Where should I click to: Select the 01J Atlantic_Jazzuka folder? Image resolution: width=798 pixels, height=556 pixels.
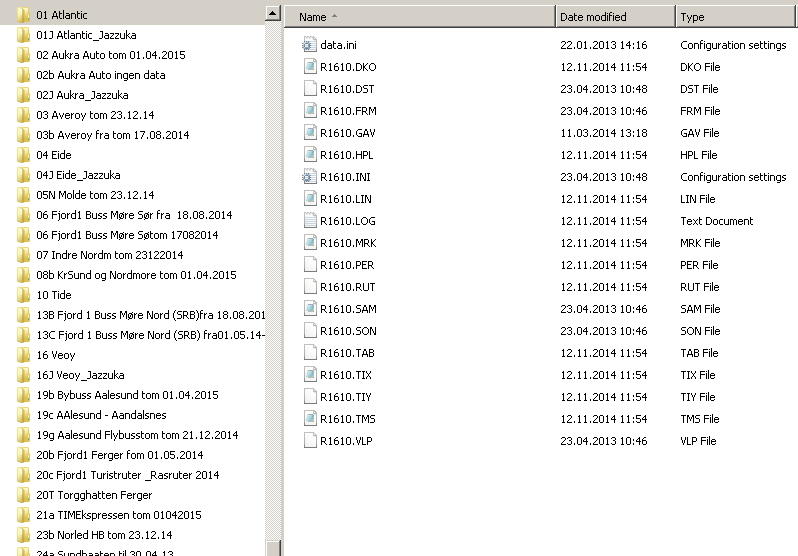[86, 35]
